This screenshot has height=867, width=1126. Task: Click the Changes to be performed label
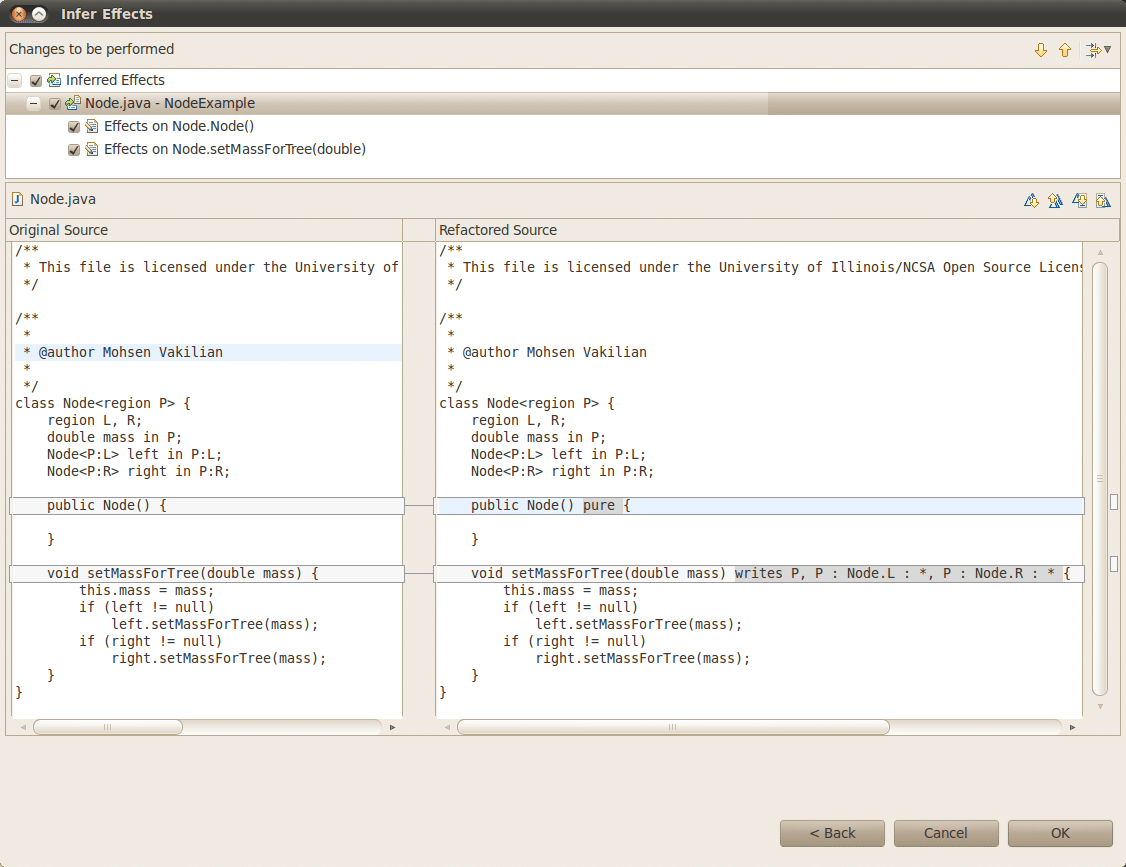92,49
